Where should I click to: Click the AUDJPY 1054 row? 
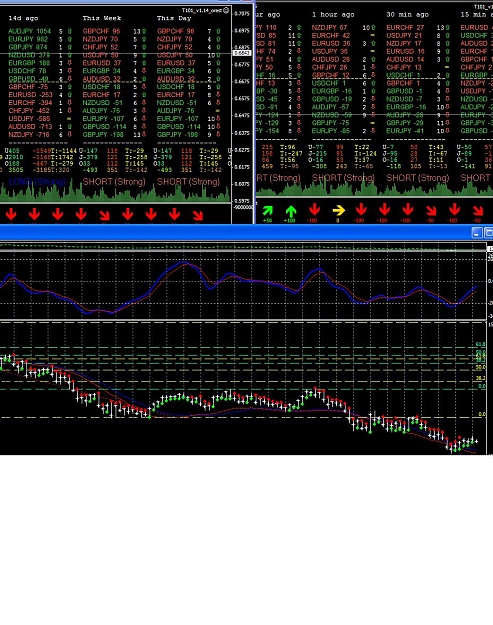click(x=40, y=31)
